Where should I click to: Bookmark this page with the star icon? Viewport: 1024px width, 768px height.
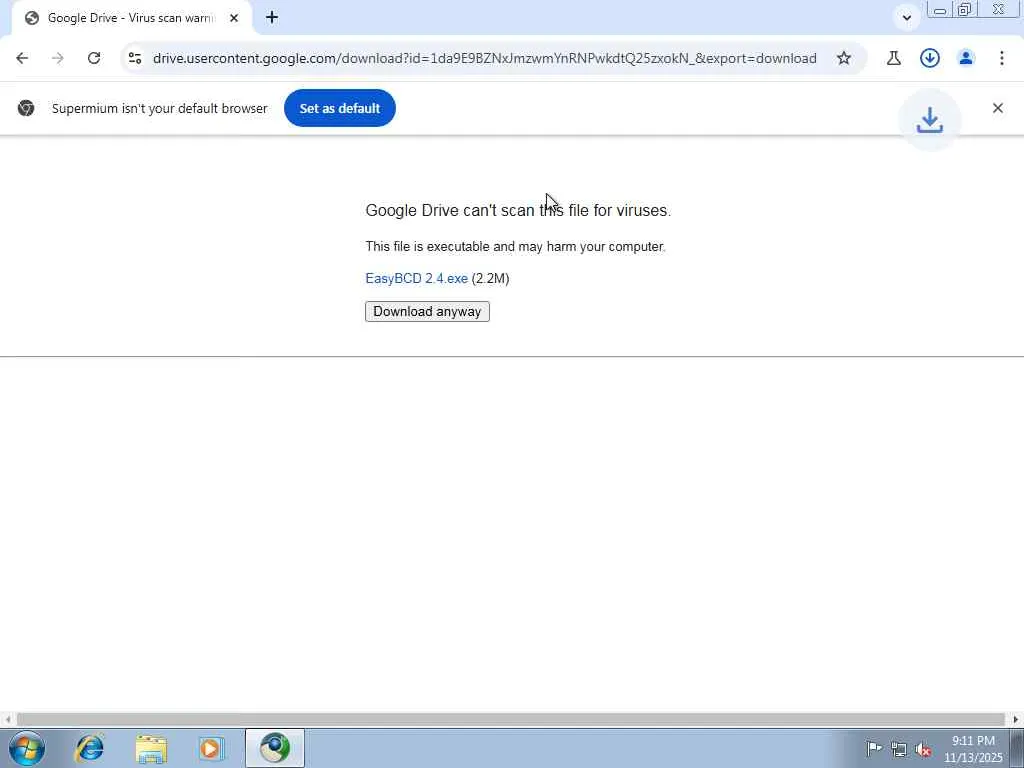[844, 58]
